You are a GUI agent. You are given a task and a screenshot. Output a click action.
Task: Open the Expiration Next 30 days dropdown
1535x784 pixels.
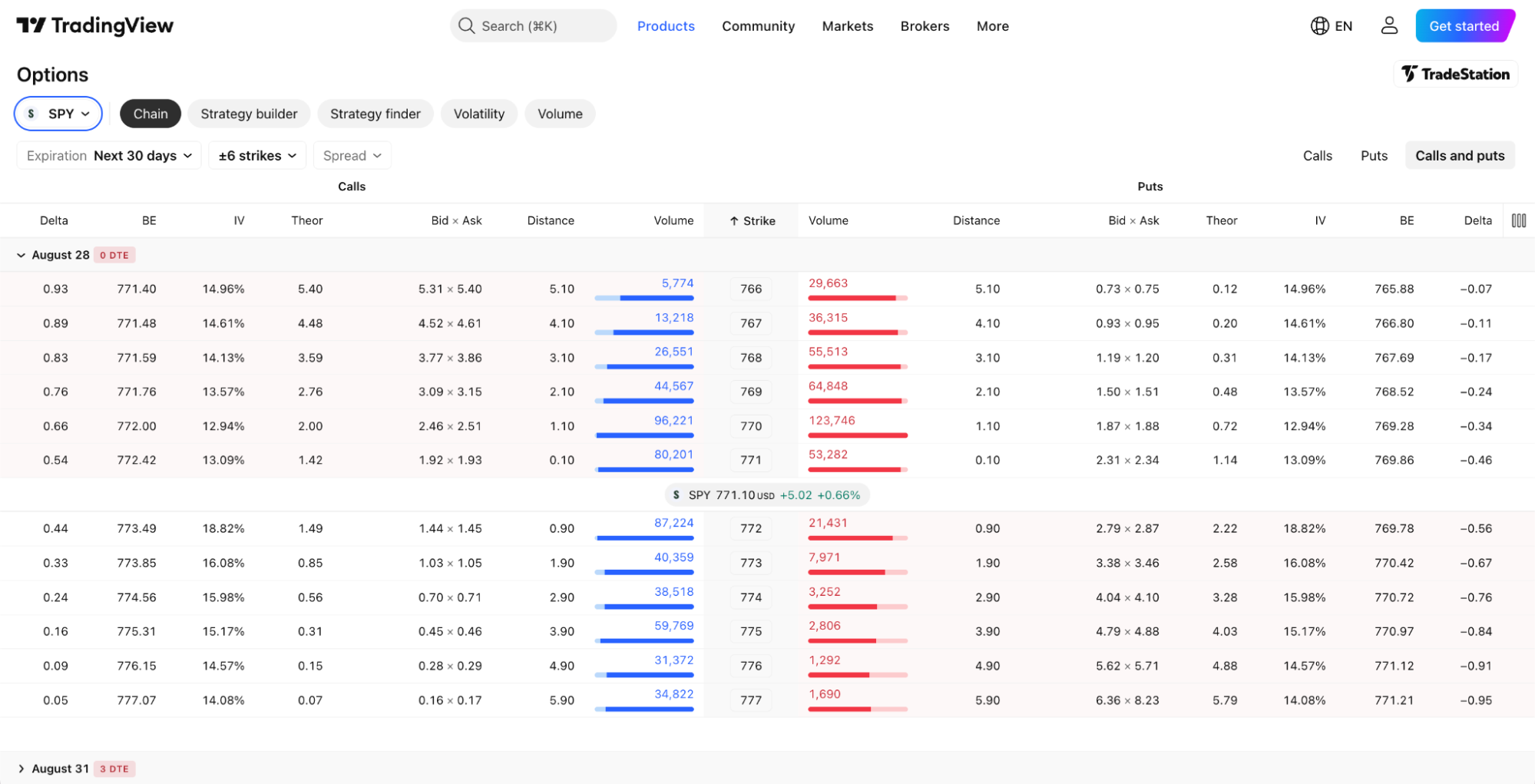coord(109,156)
